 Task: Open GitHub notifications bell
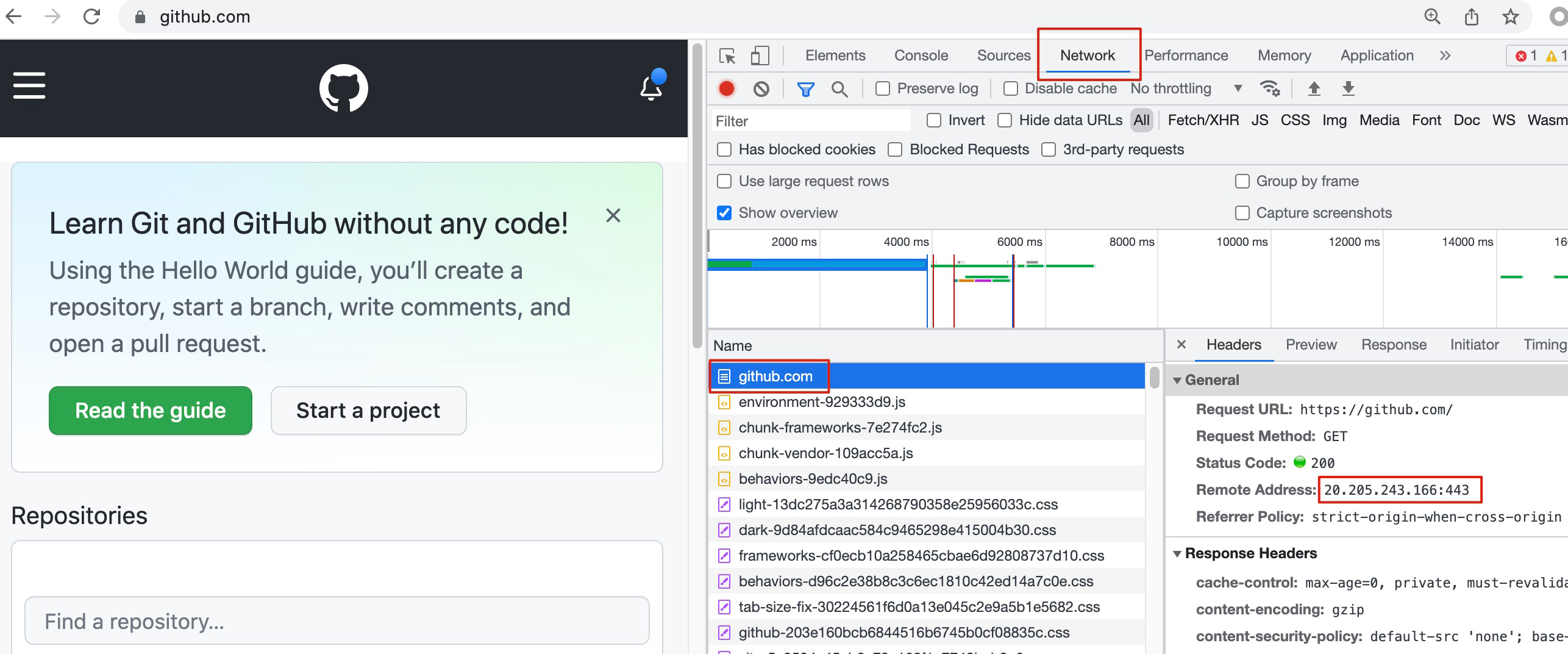[x=651, y=87]
